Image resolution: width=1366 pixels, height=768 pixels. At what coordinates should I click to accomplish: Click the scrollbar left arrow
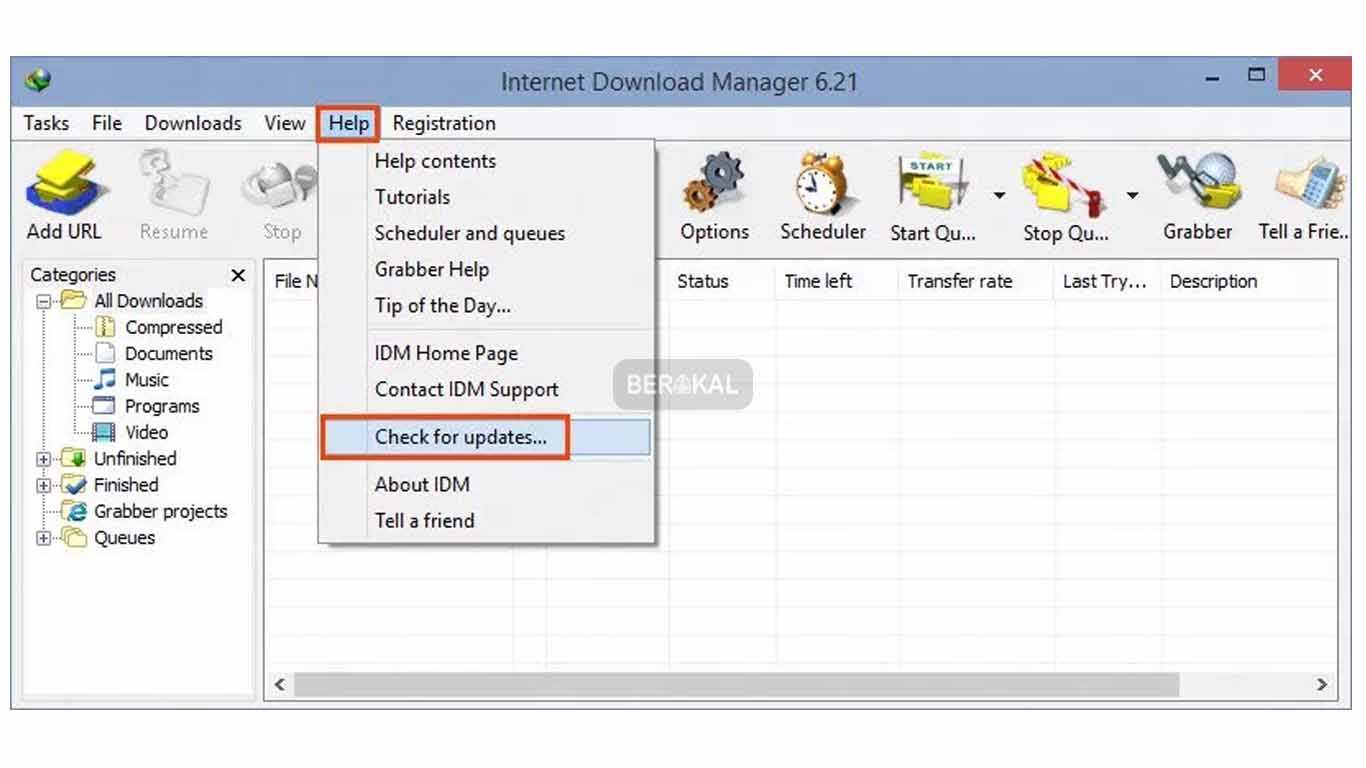tap(280, 685)
